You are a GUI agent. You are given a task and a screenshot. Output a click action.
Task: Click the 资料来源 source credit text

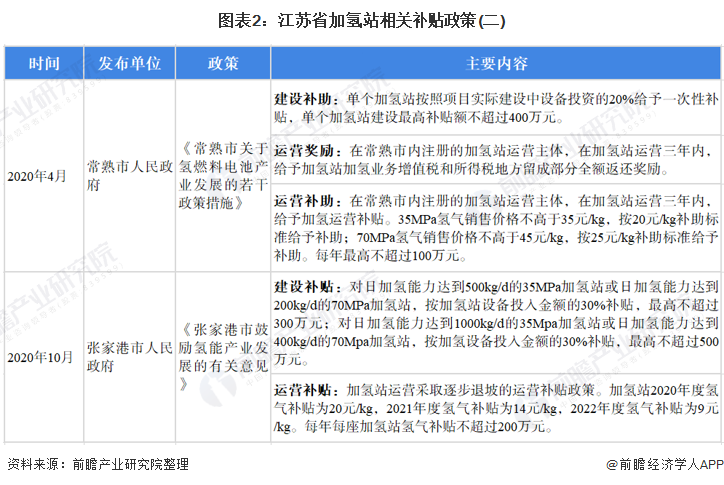[97, 464]
